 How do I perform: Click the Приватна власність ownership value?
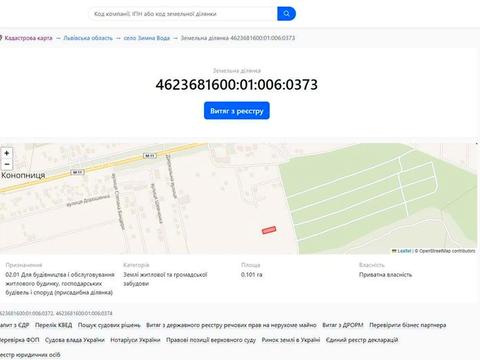pos(385,275)
